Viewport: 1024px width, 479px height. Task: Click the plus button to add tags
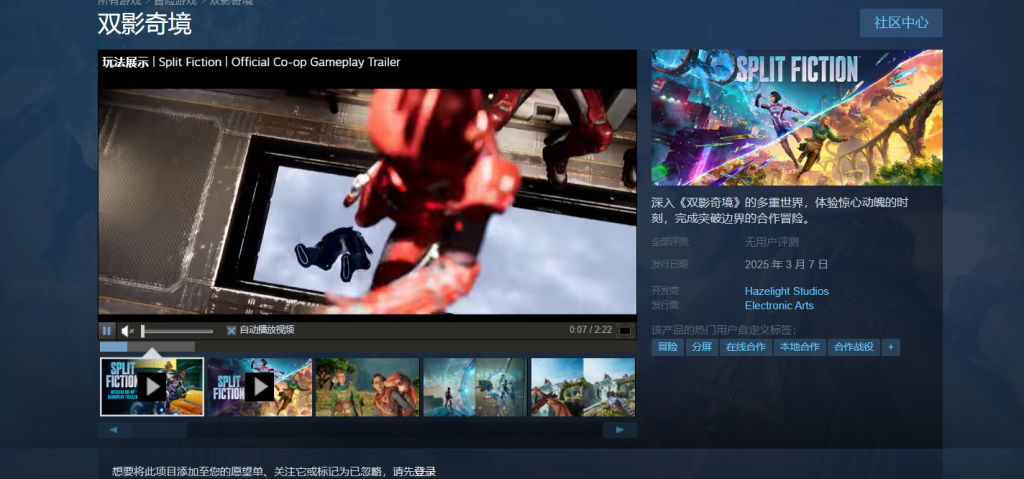click(x=890, y=347)
